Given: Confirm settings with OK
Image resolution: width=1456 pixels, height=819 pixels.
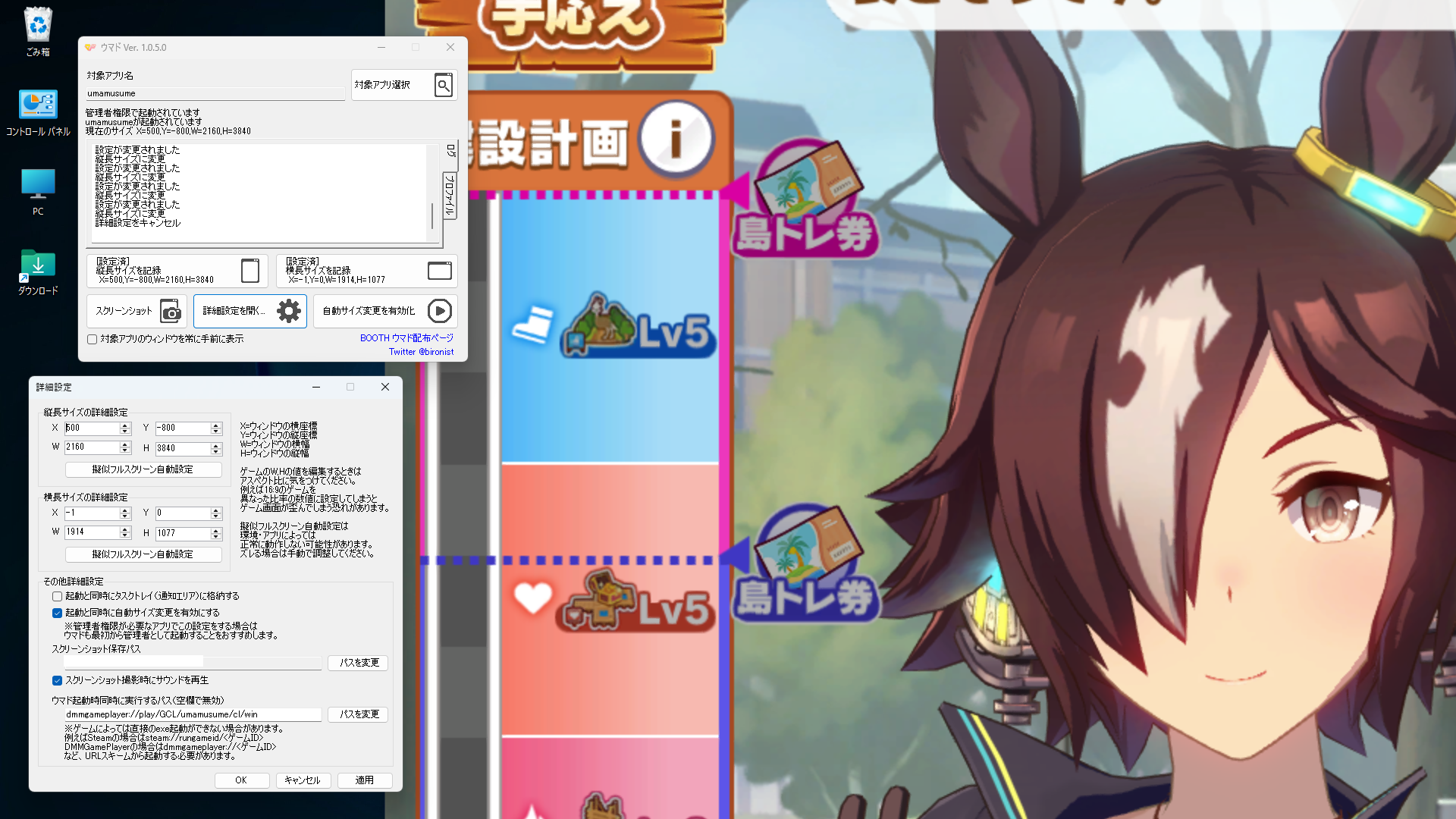Looking at the screenshot, I should coord(241,780).
